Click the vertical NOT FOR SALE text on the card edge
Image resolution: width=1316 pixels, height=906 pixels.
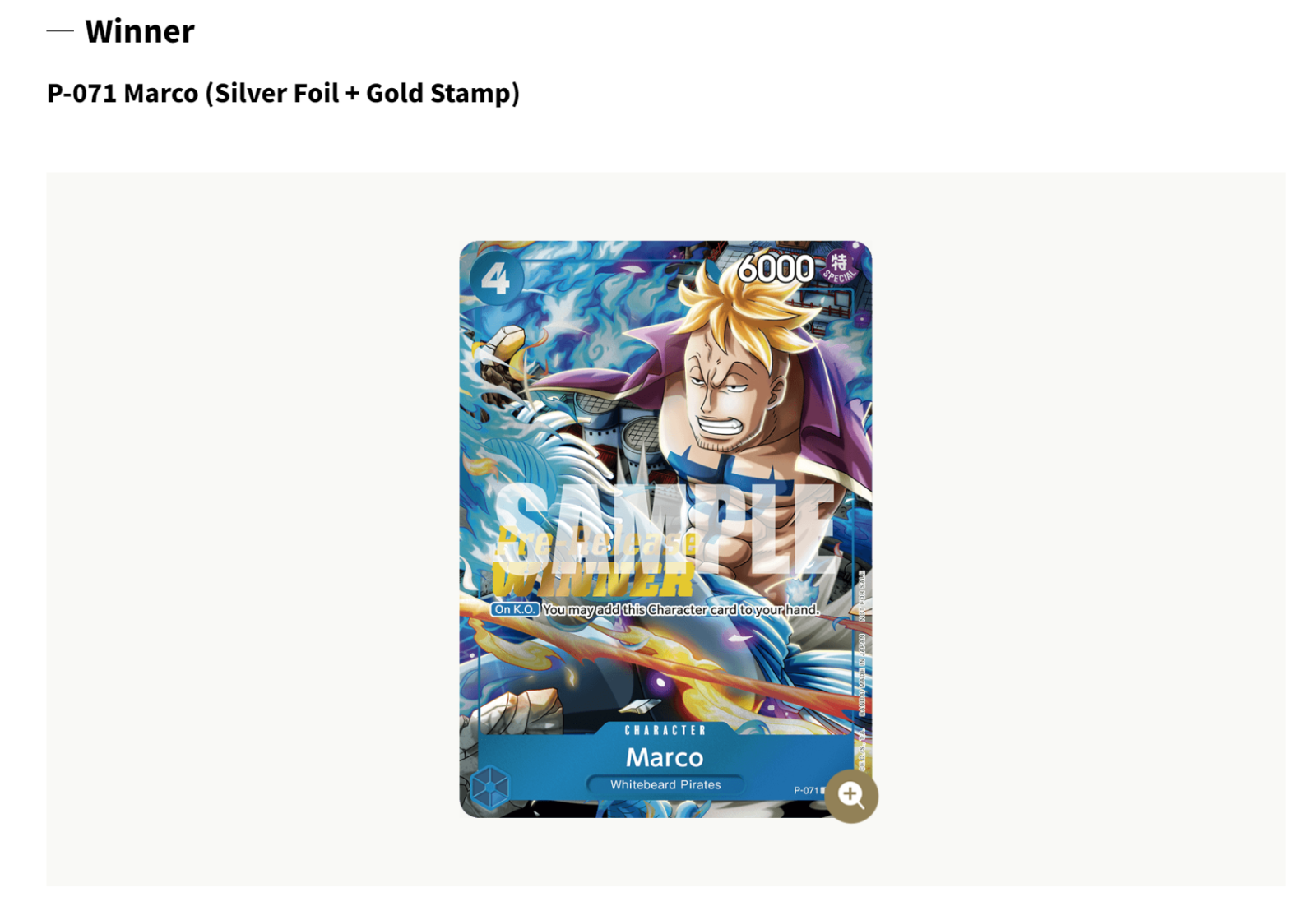(x=862, y=595)
